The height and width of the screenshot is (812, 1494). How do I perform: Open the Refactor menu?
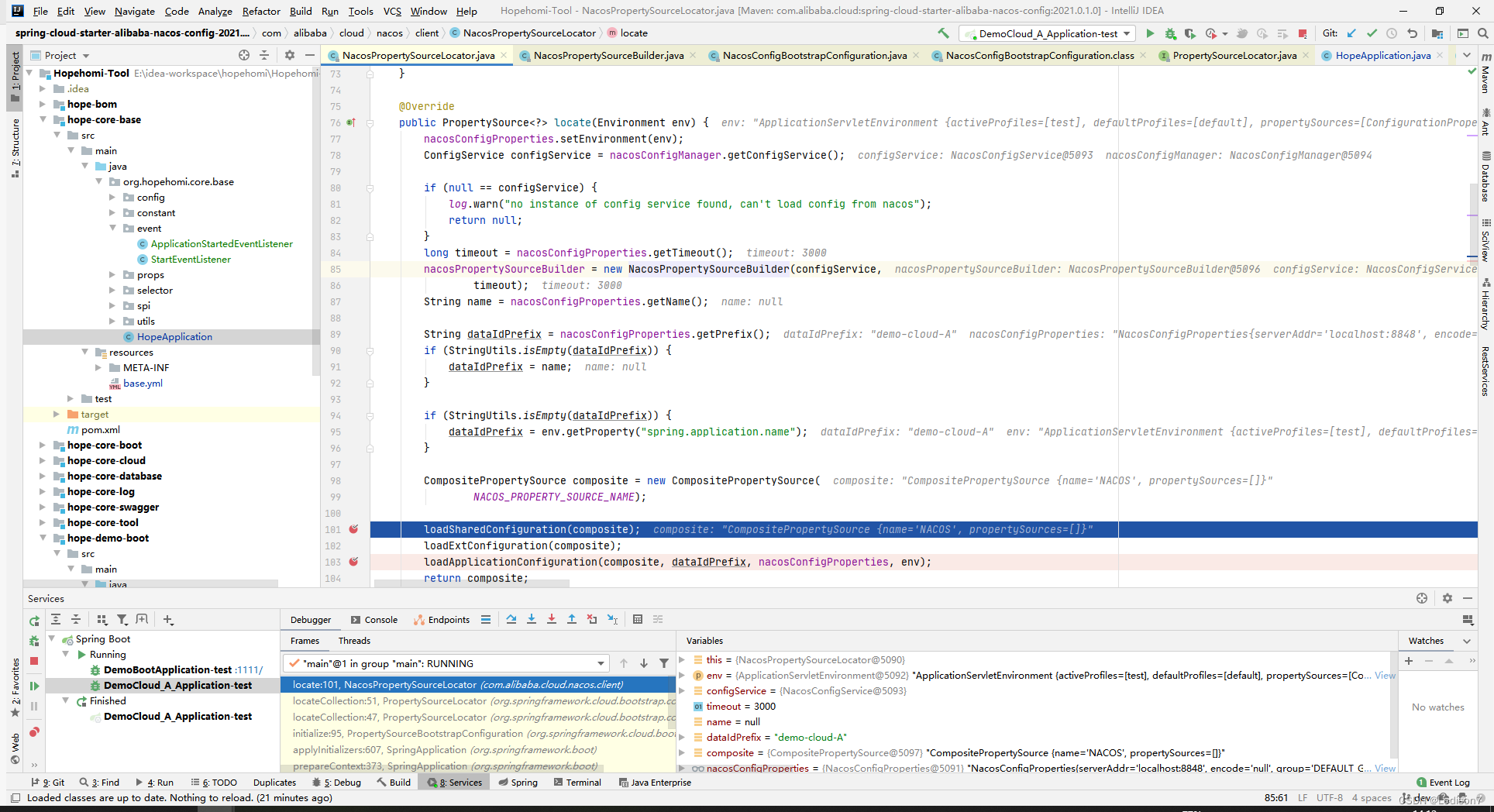(x=261, y=11)
